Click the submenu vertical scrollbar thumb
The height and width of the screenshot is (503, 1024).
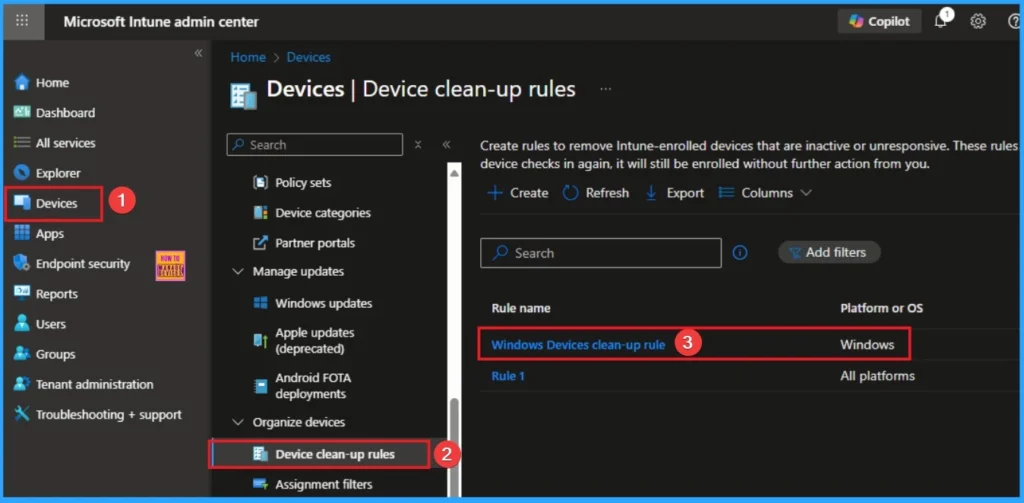(454, 447)
